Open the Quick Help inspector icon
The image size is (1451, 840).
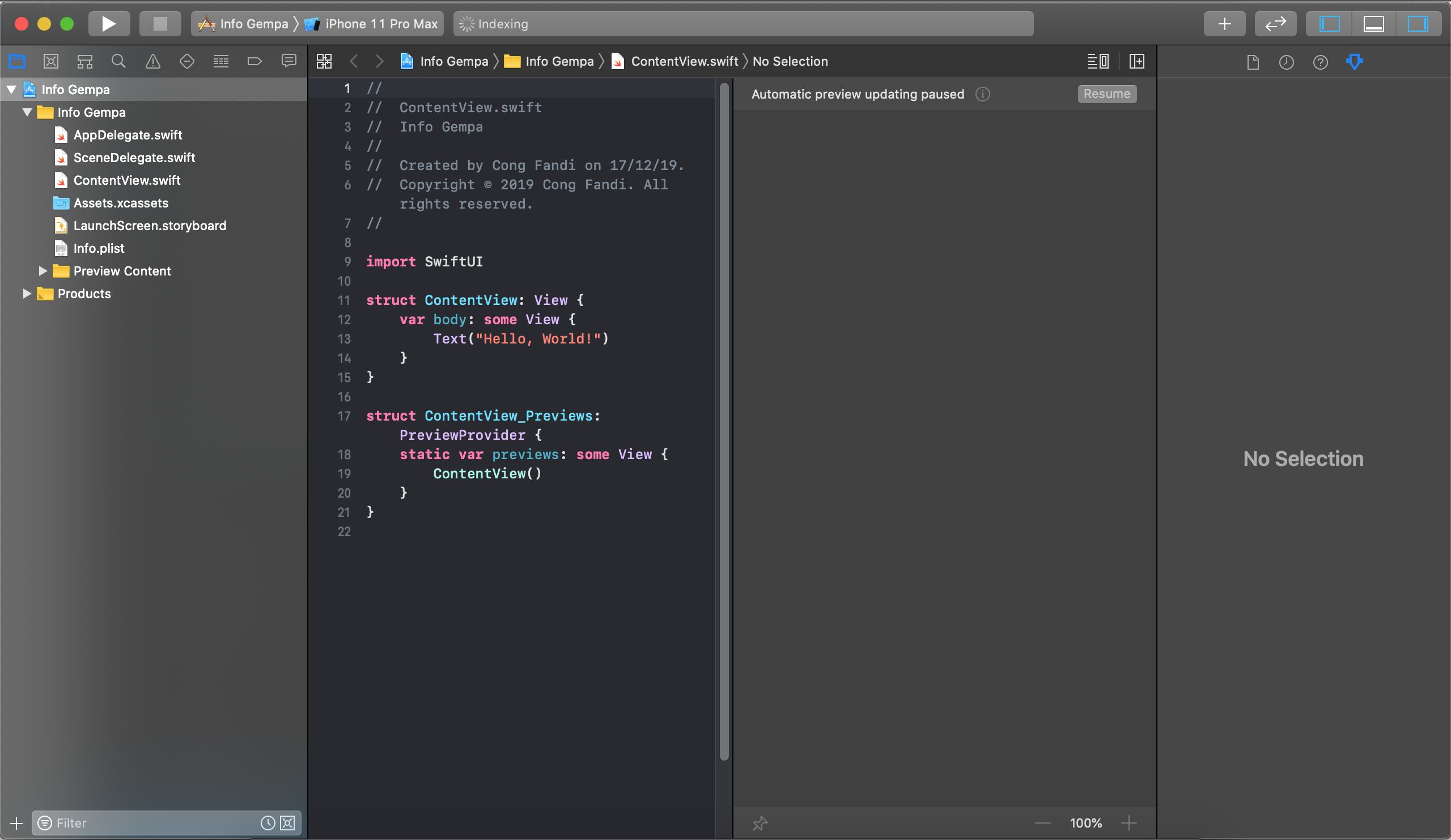[x=1320, y=62]
